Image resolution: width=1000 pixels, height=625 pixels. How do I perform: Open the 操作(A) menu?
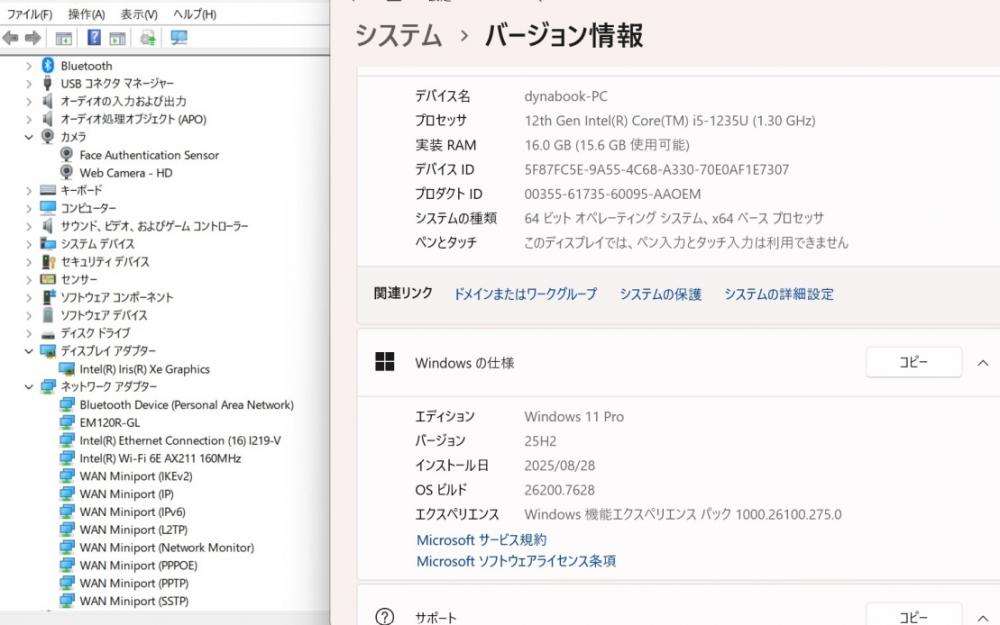pyautogui.click(x=86, y=15)
